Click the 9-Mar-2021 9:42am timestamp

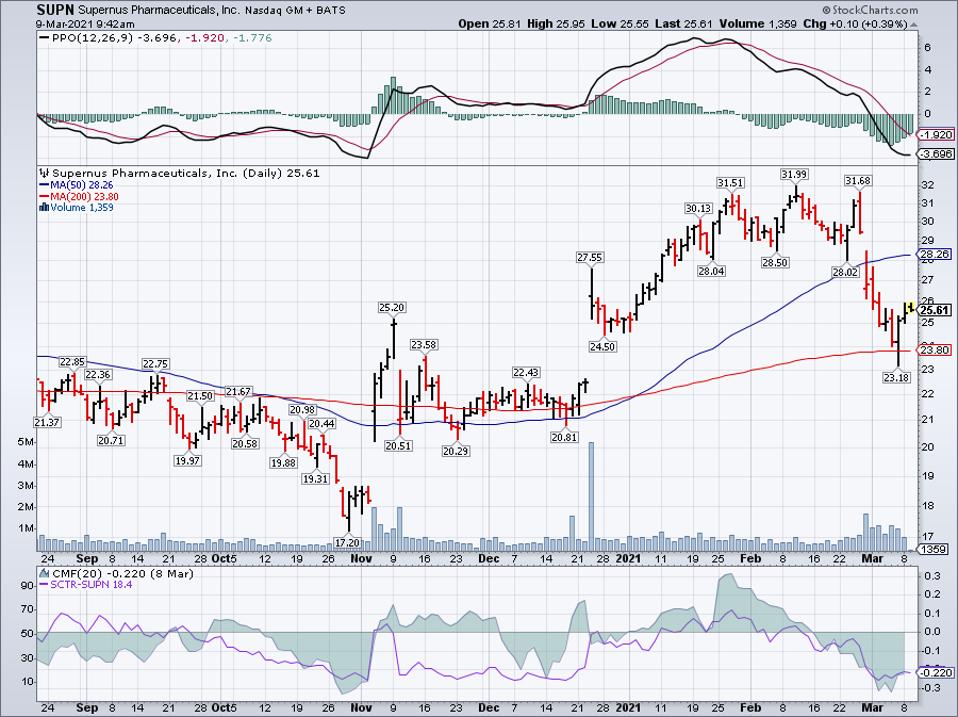click(x=85, y=24)
